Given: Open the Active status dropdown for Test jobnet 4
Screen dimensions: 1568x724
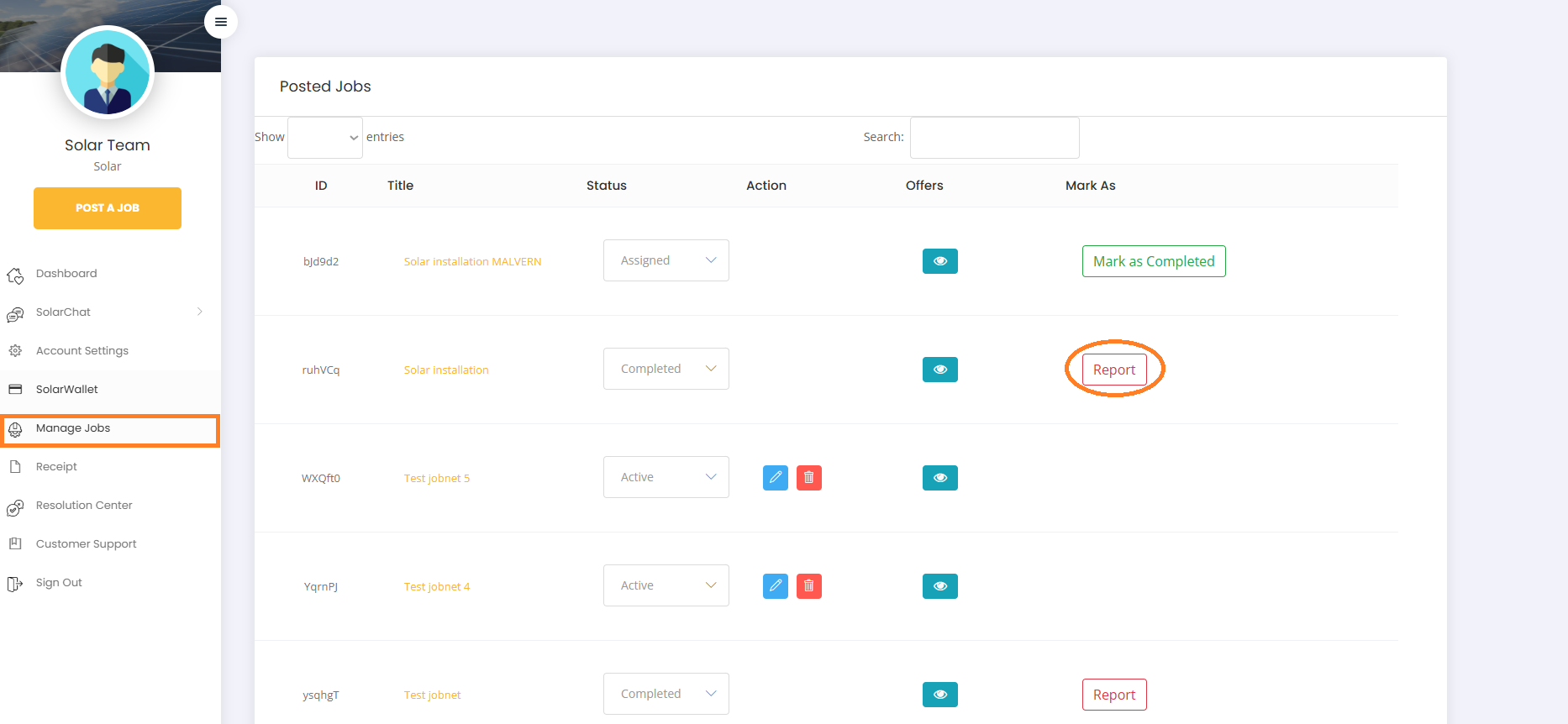Looking at the screenshot, I should (x=666, y=585).
